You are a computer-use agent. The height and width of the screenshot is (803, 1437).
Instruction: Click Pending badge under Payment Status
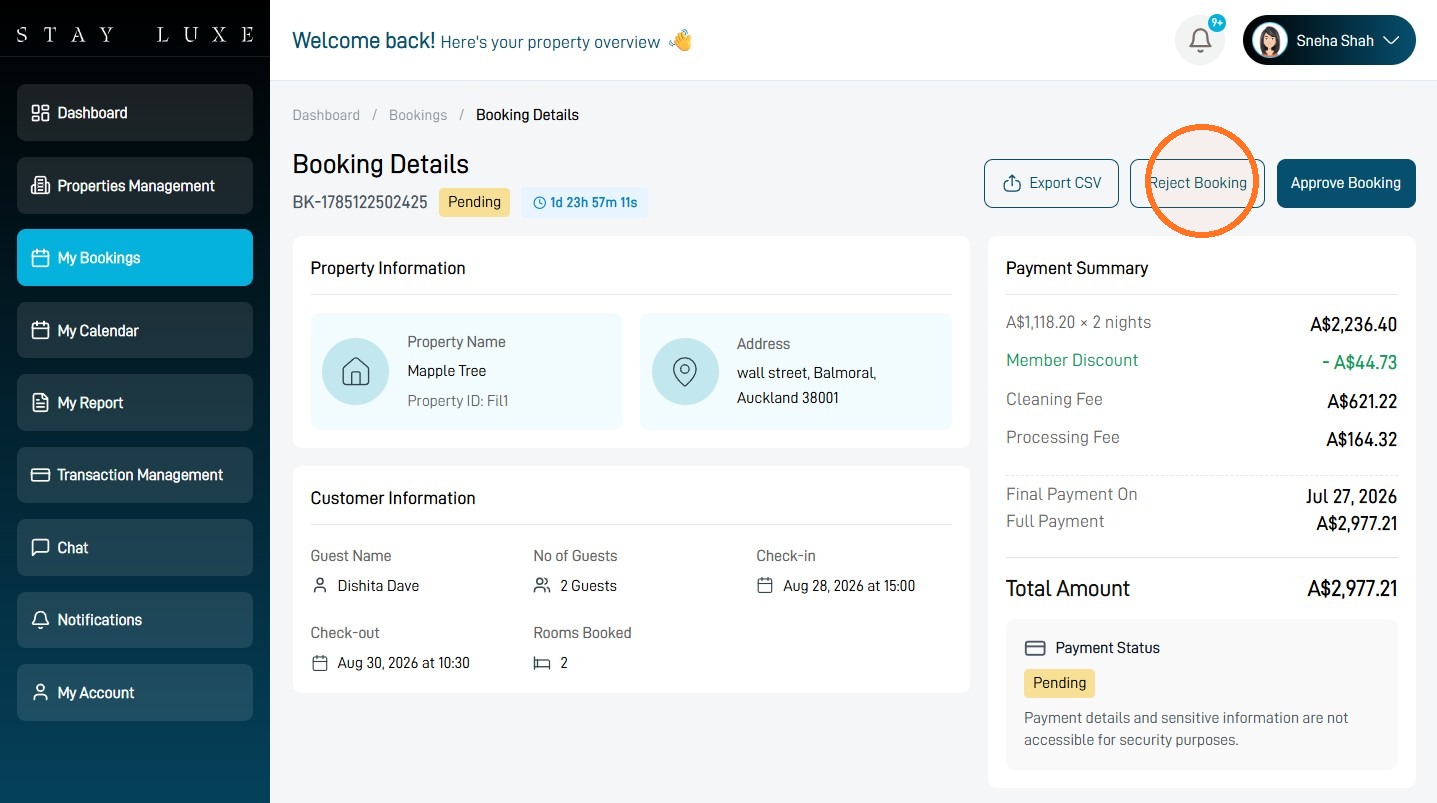1059,683
